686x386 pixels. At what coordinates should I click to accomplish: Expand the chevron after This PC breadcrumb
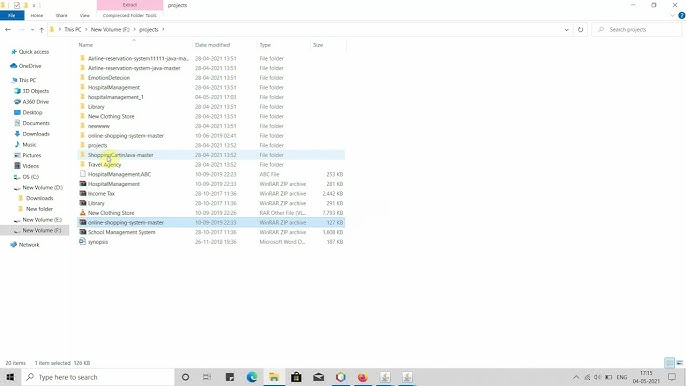click(86, 30)
